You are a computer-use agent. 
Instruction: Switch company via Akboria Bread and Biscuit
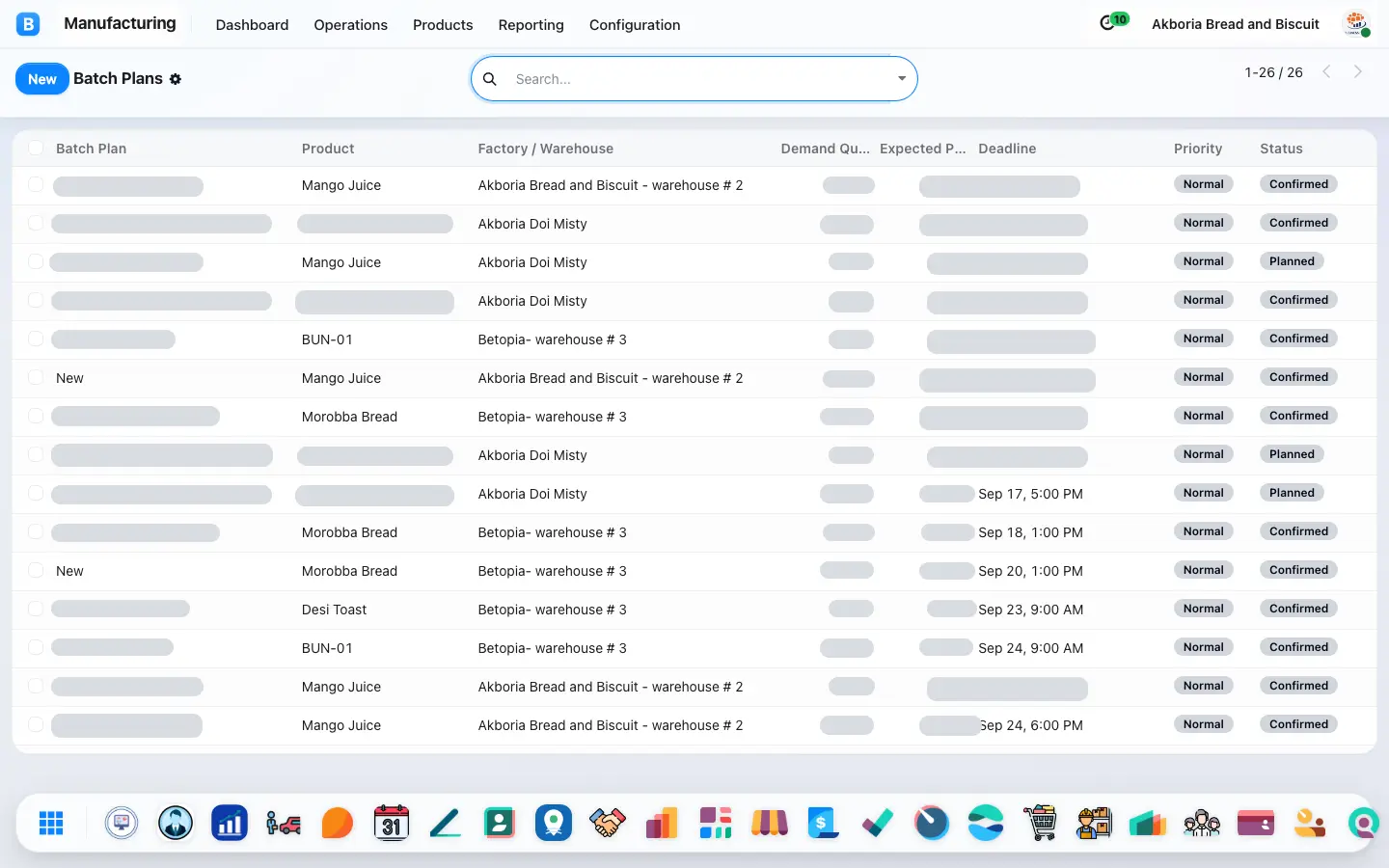1236,24
